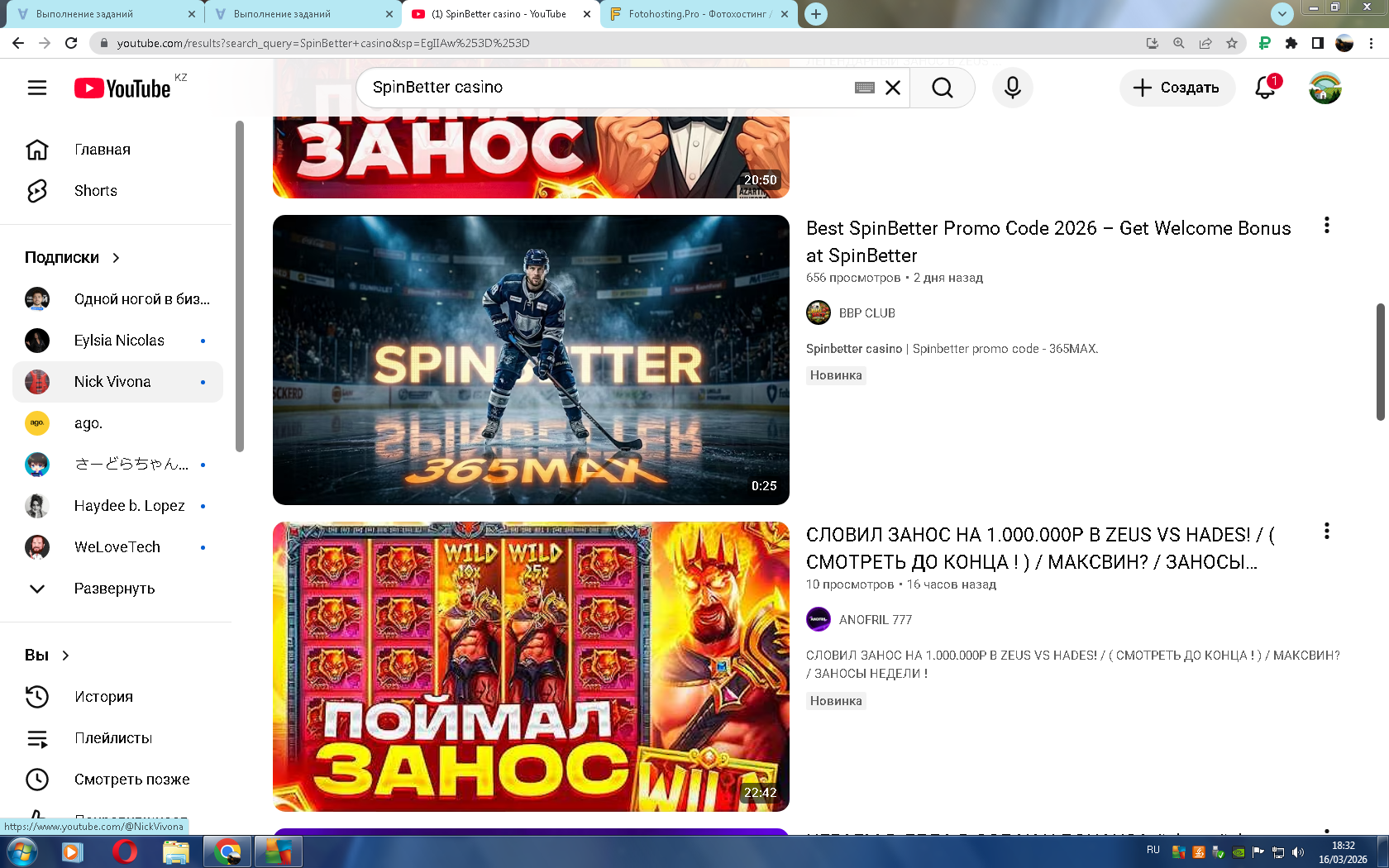
Task: Open Watch later (Смотреть позже)
Action: (118, 780)
